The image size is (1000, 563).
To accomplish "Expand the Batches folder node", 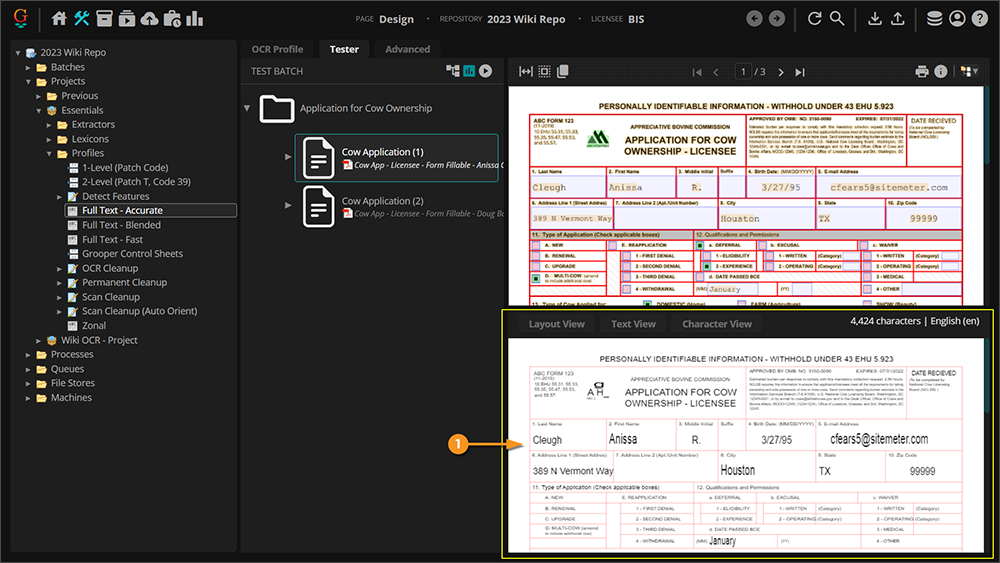I will [x=29, y=67].
